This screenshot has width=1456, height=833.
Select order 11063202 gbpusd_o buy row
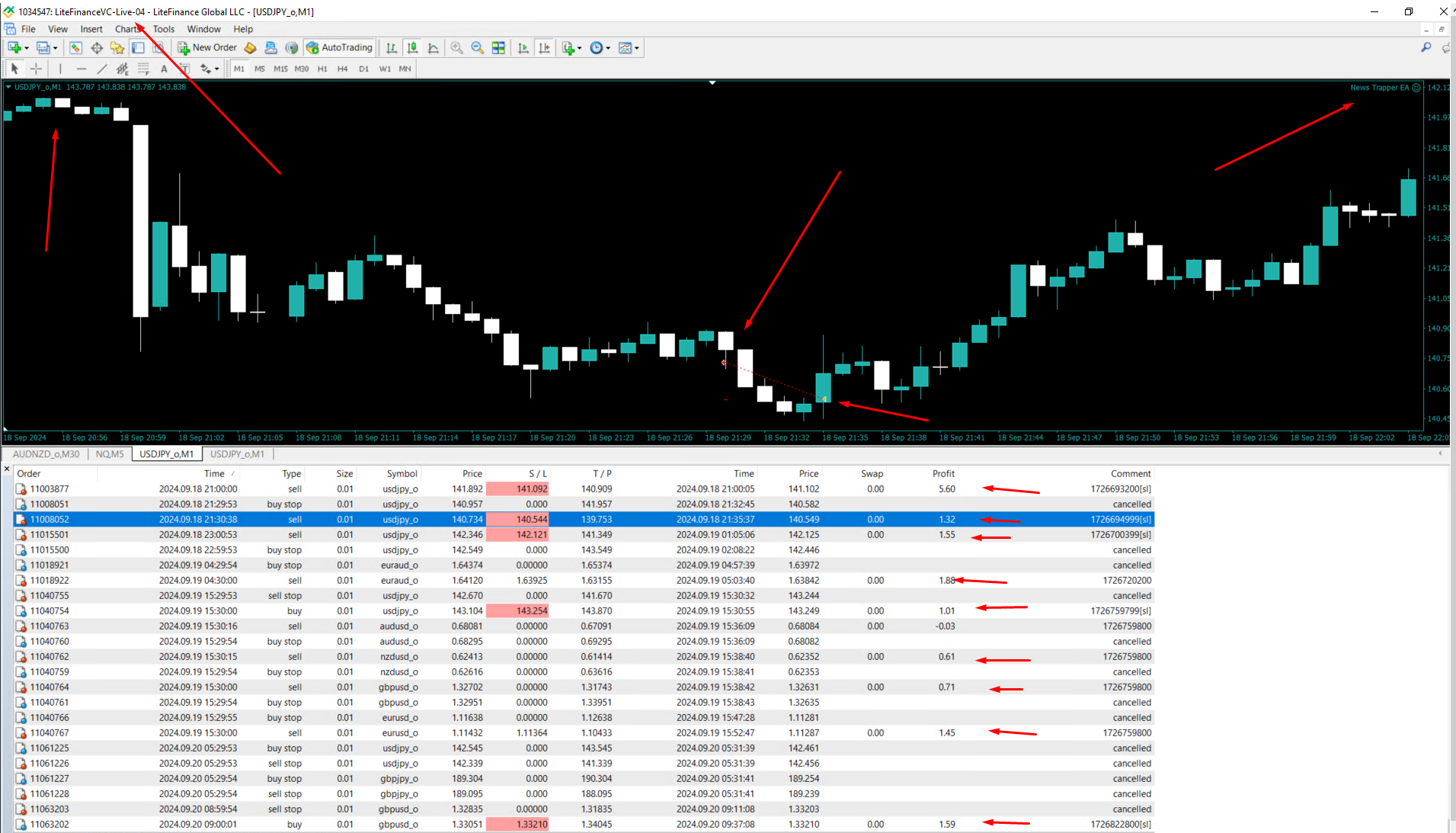pyautogui.click(x=584, y=825)
